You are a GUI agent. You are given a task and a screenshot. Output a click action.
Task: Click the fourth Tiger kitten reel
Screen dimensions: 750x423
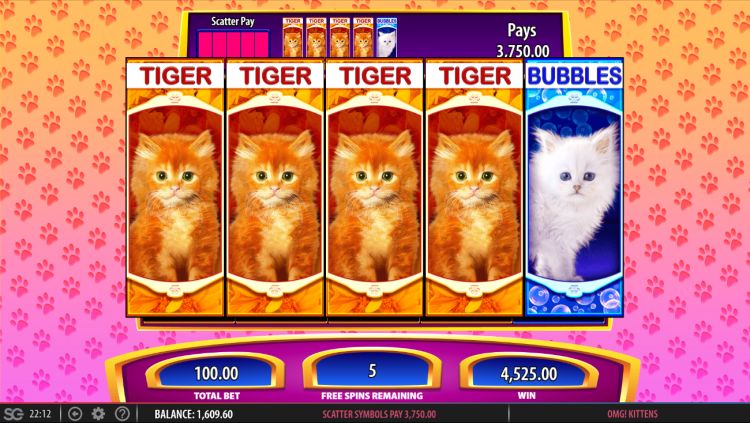coord(474,188)
